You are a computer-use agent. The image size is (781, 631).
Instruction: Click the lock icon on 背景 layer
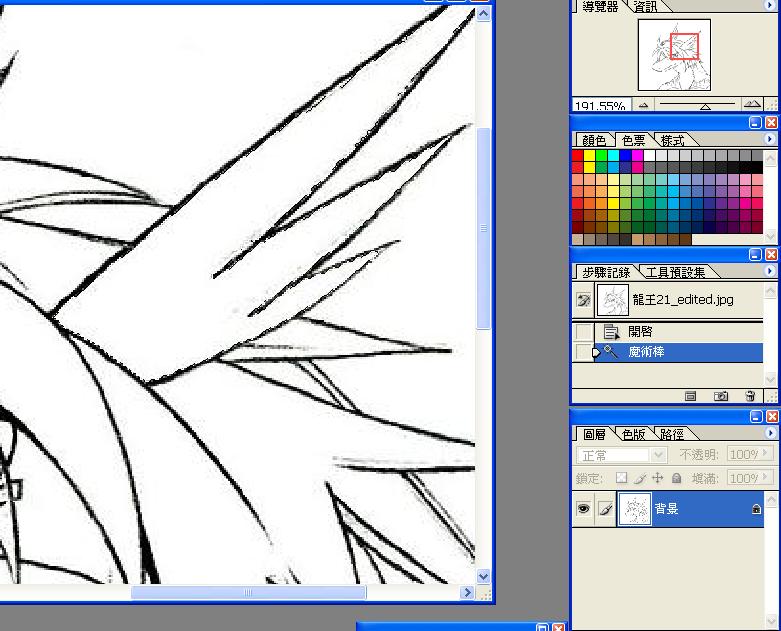tap(756, 510)
